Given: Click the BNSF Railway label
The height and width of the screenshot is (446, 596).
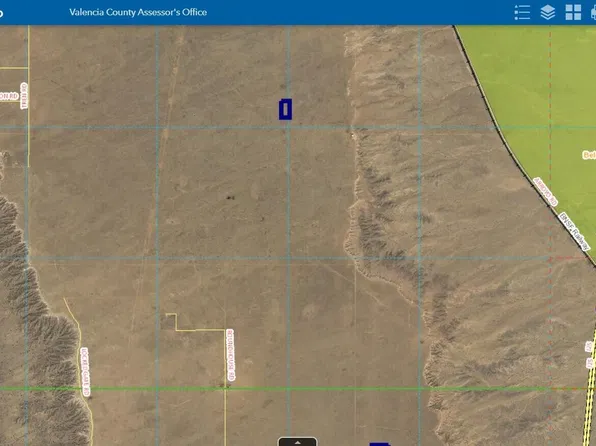Looking at the screenshot, I should (x=574, y=231).
